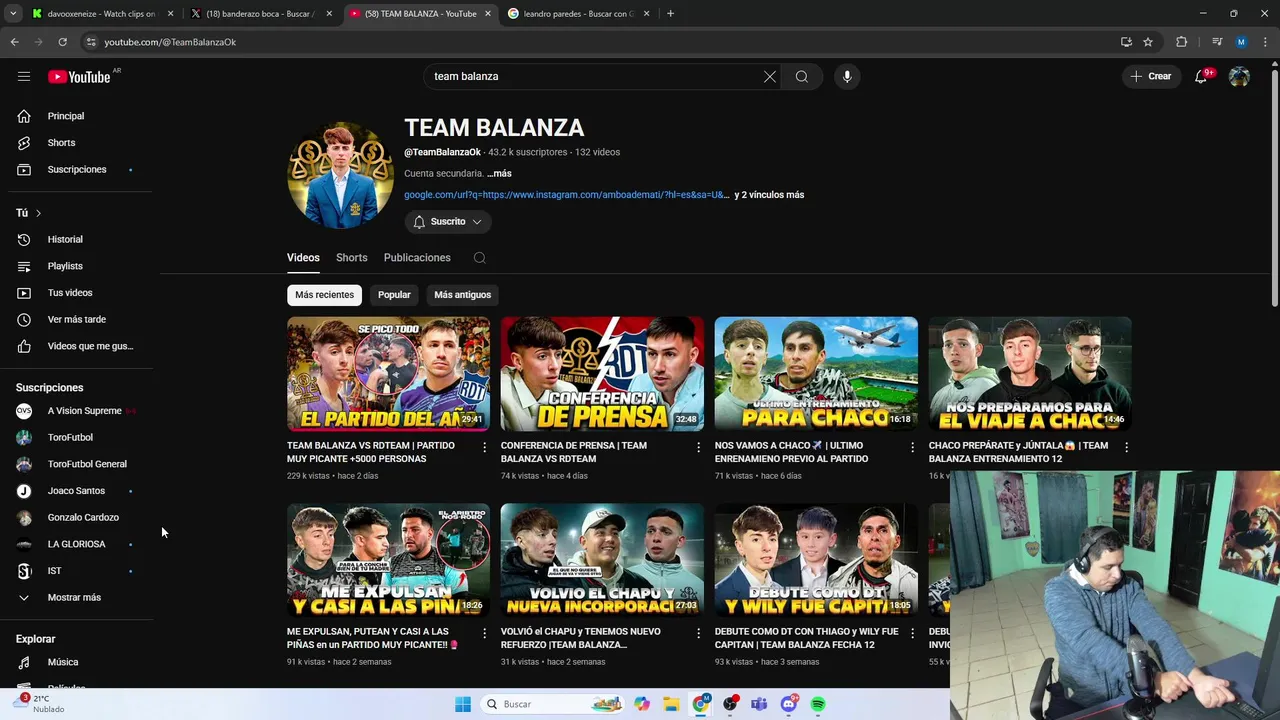Screen dimensions: 1280x720
Task: Open Suscripciones in the sidebar
Action: (78, 170)
